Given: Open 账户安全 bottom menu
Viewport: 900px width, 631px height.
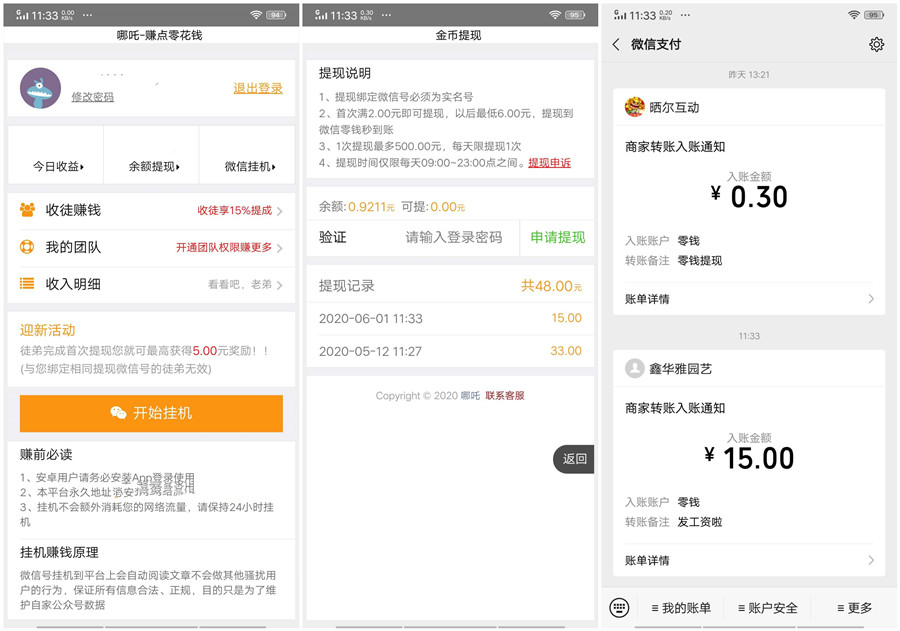Looking at the screenshot, I should click(x=768, y=607).
